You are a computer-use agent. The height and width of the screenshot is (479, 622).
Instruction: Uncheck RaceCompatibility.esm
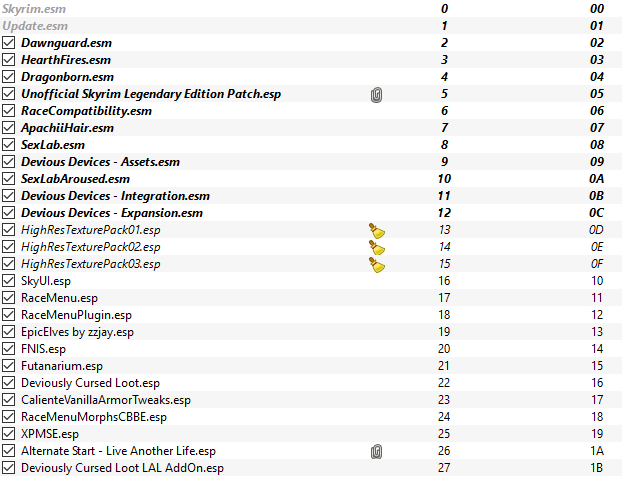(8, 111)
